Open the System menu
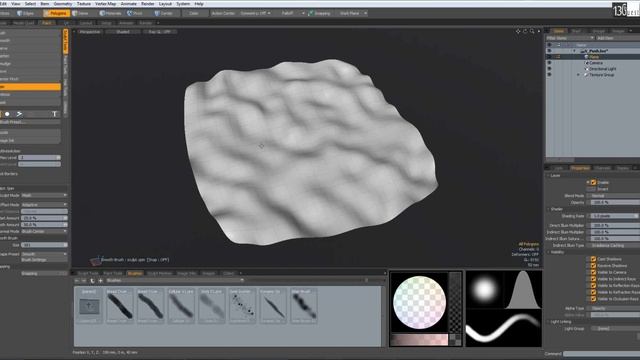 183,4
